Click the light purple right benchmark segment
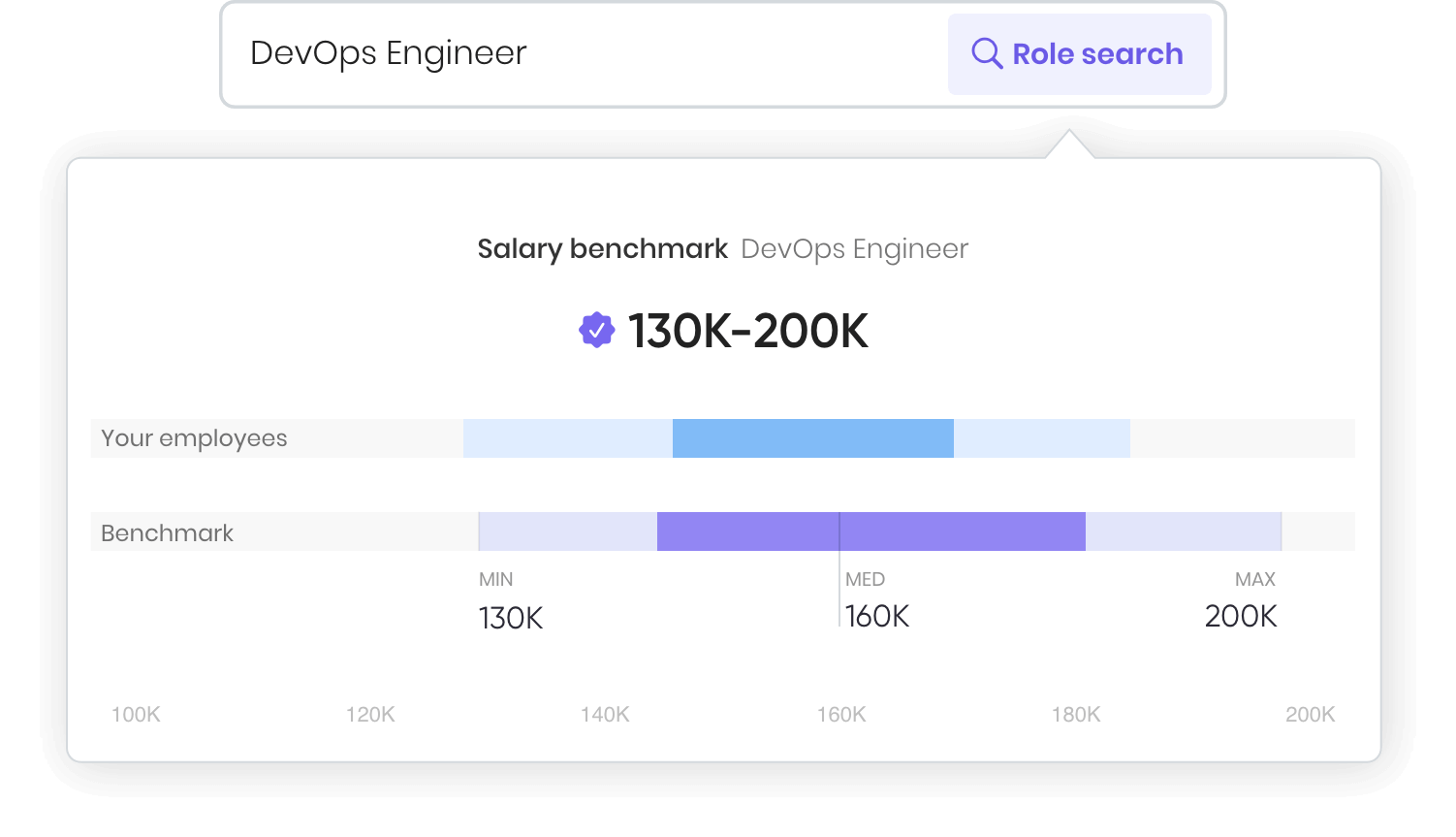 point(1183,531)
